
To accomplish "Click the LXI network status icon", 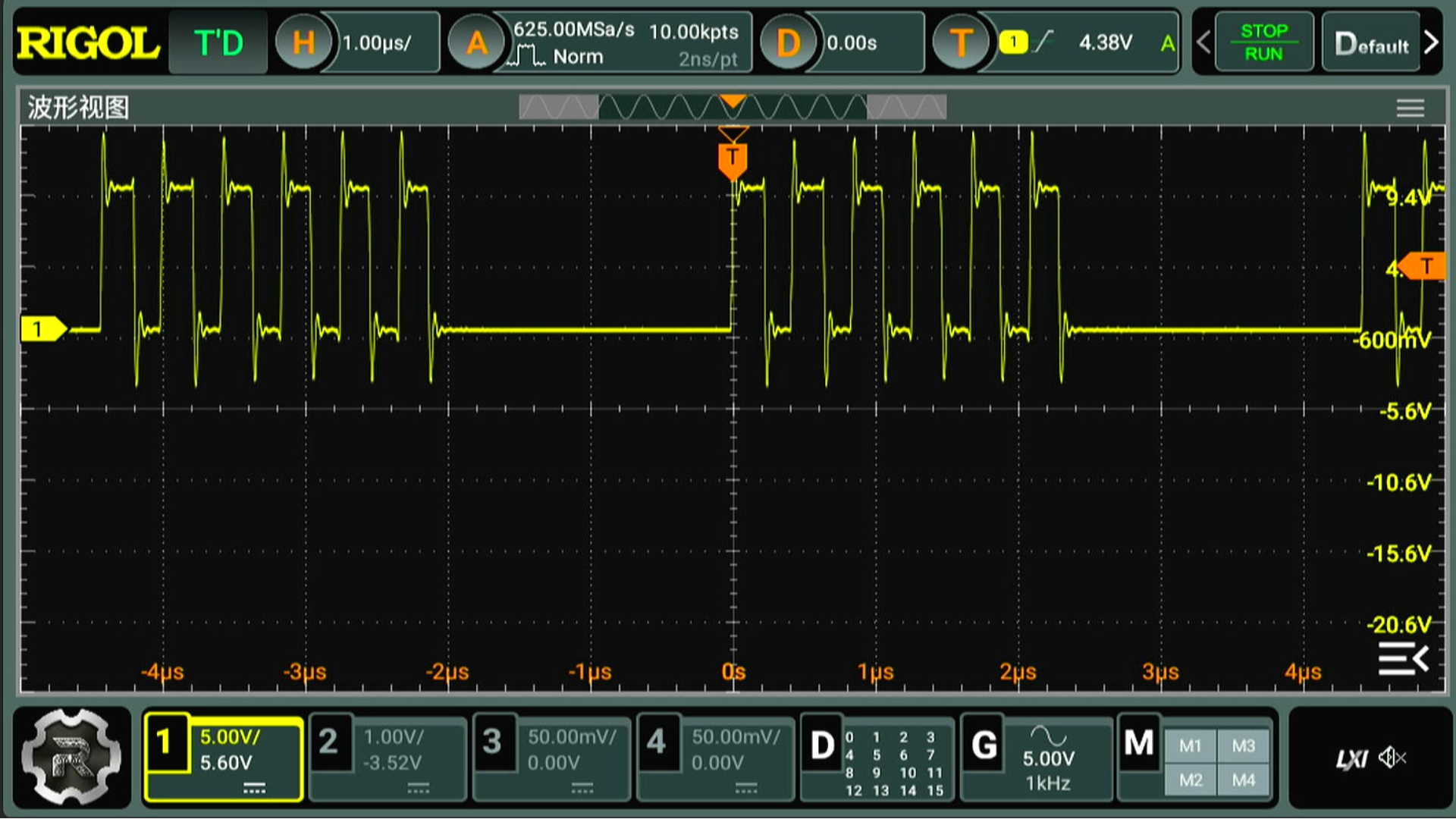I will (x=1351, y=758).
